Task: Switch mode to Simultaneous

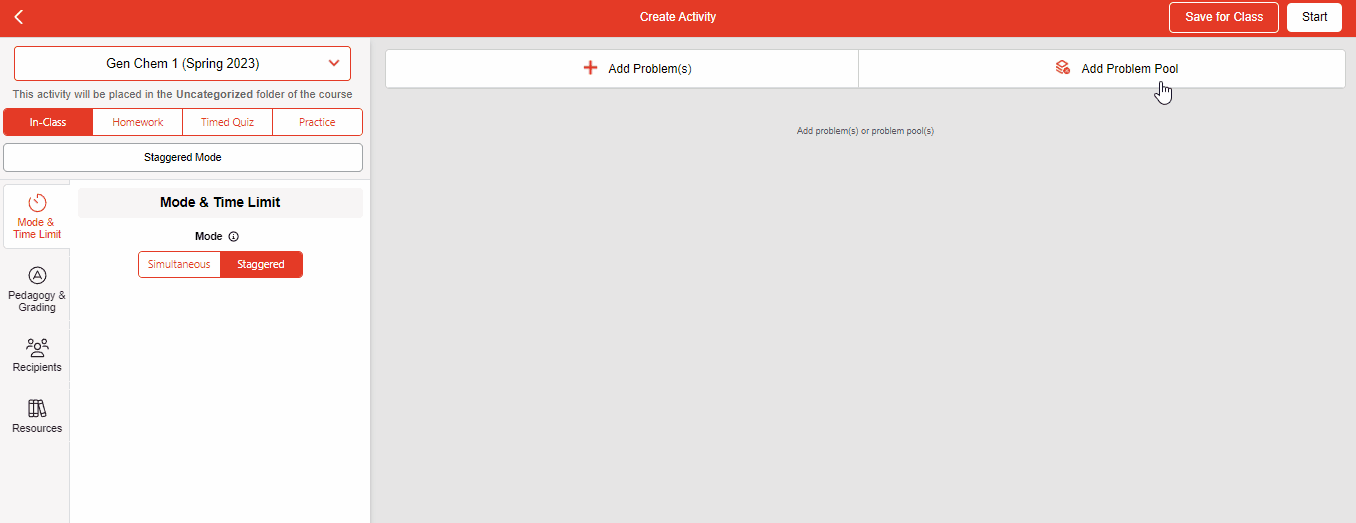Action: (x=179, y=264)
